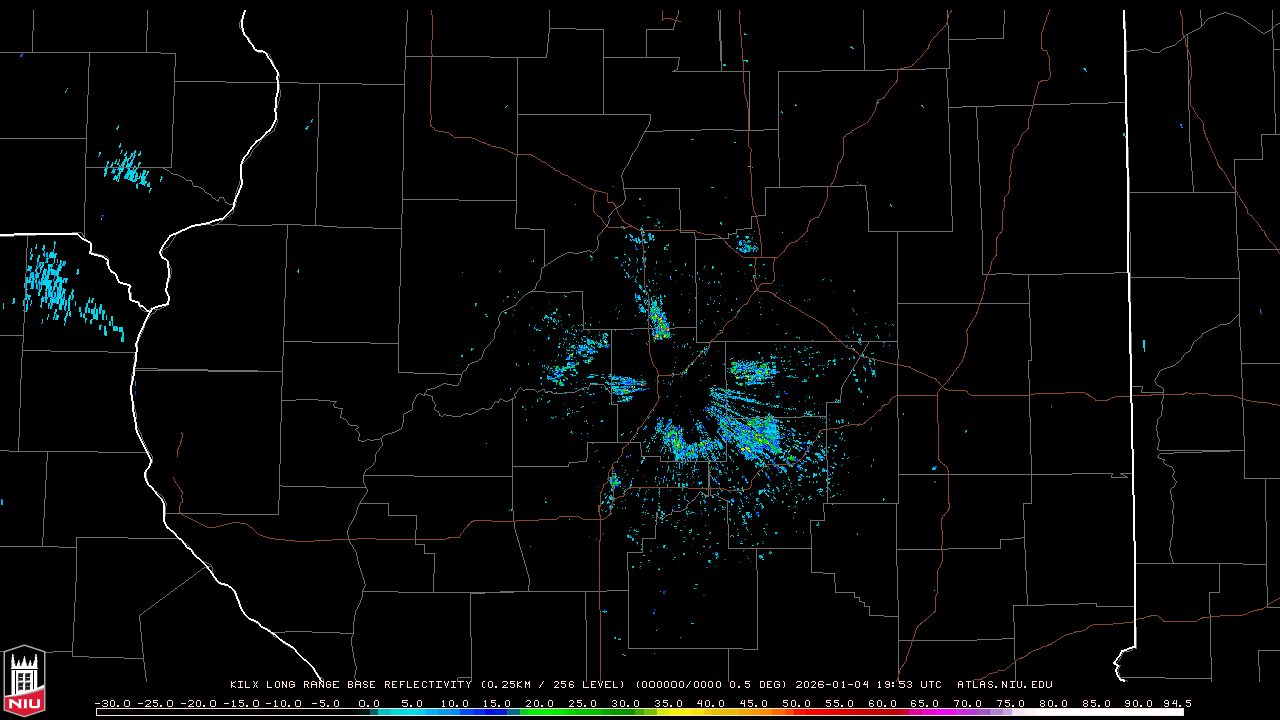Click the 10.0 dBZ scale label

click(x=455, y=703)
